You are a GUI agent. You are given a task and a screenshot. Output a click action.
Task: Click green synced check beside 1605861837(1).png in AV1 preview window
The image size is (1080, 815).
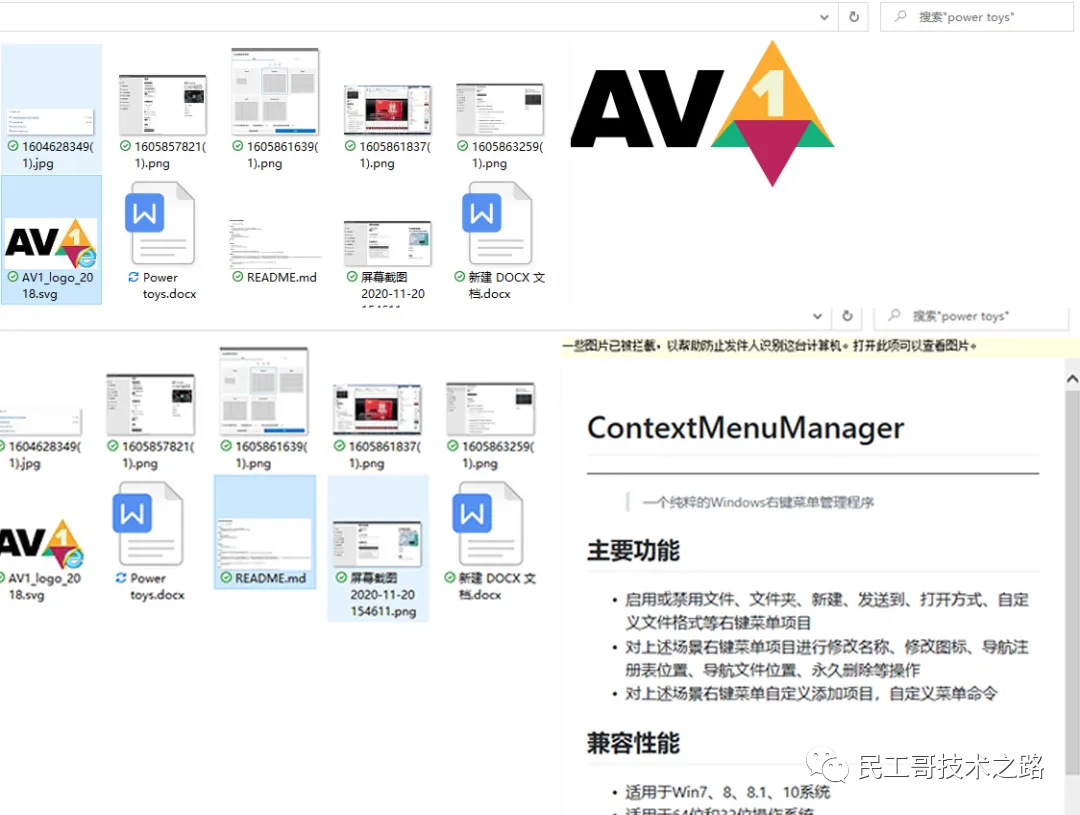(350, 146)
